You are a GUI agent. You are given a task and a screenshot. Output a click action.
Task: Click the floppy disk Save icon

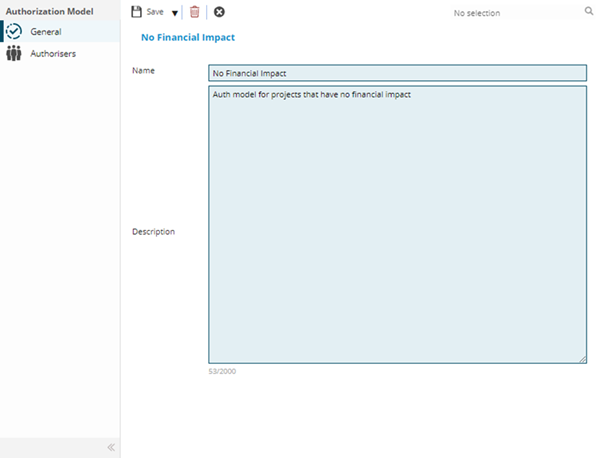pyautogui.click(x=137, y=12)
